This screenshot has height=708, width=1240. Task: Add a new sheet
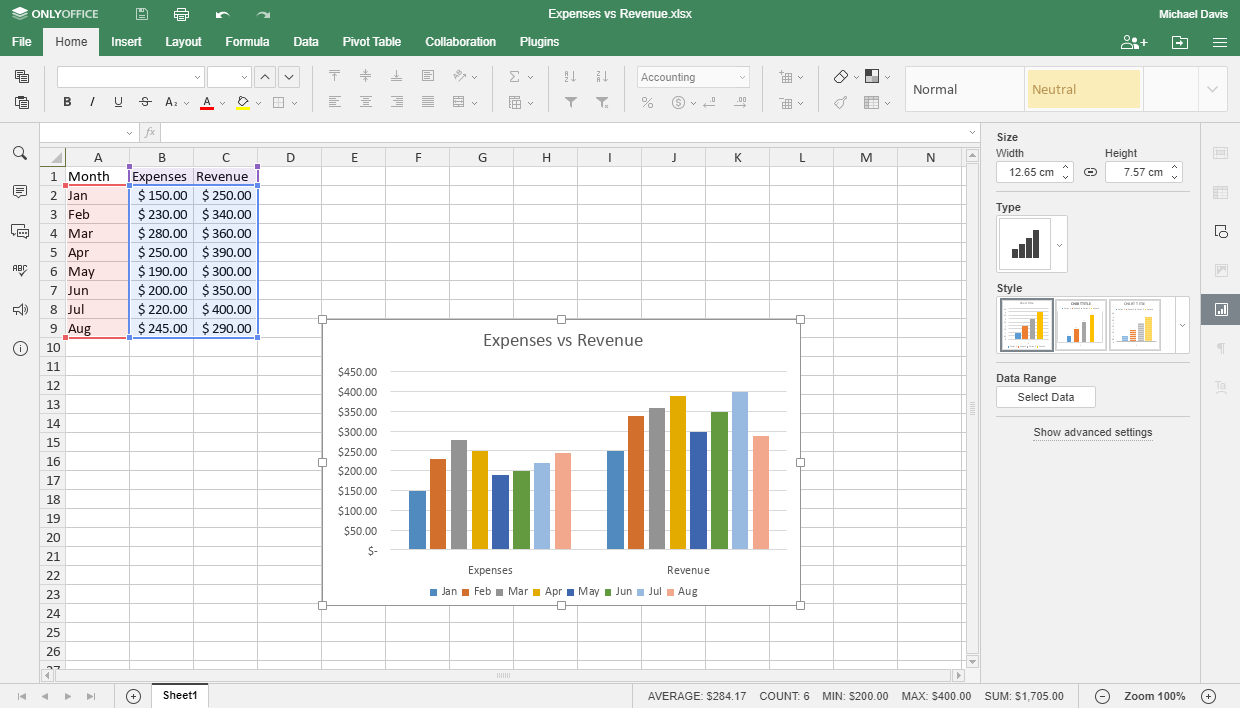(134, 696)
